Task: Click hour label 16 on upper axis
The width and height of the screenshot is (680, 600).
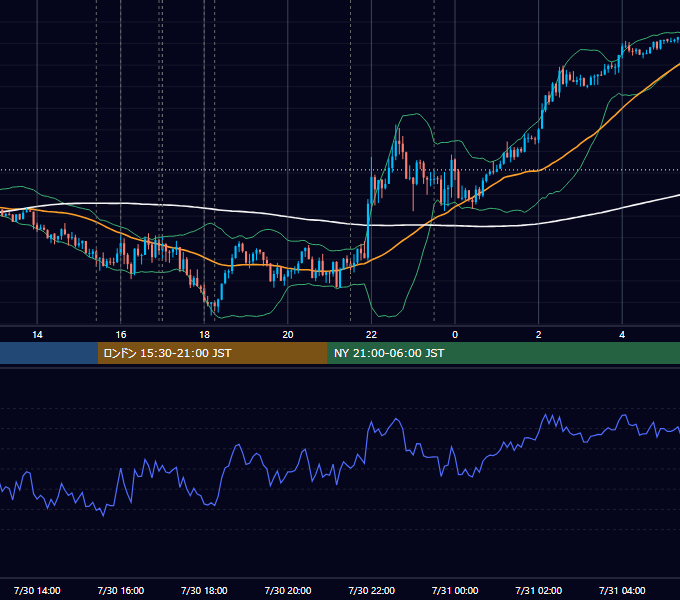Action: pyautogui.click(x=121, y=335)
